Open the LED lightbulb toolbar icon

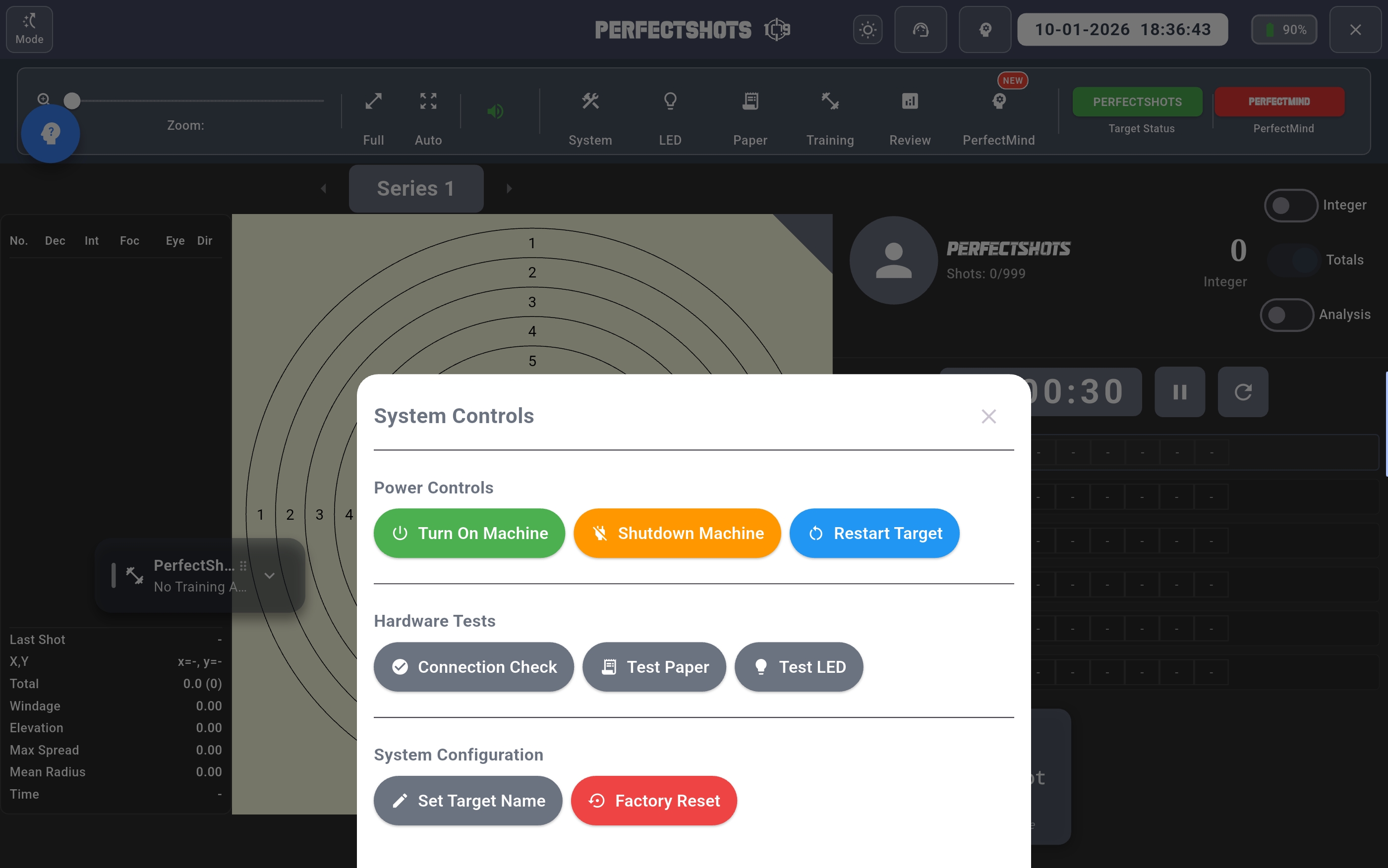click(x=670, y=102)
